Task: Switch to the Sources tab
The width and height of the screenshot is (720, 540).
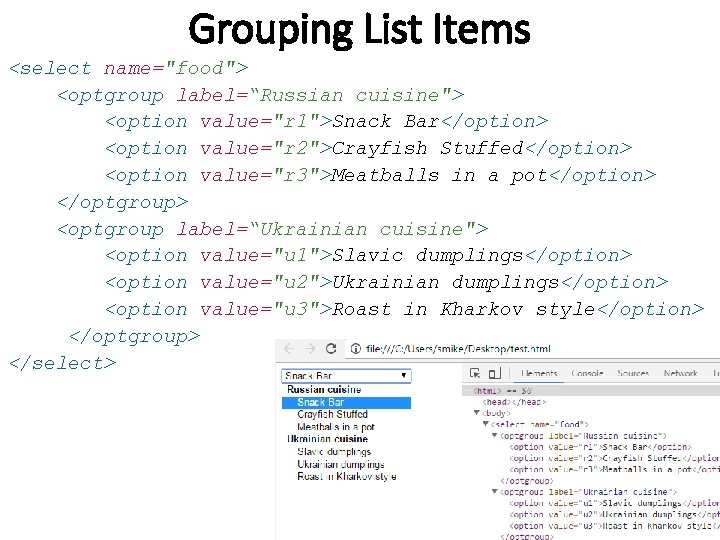Action: (633, 373)
